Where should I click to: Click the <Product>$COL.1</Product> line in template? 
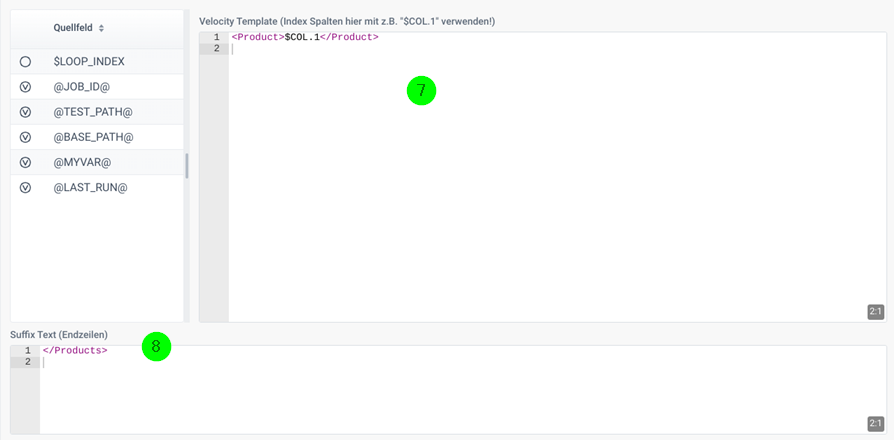coord(305,37)
